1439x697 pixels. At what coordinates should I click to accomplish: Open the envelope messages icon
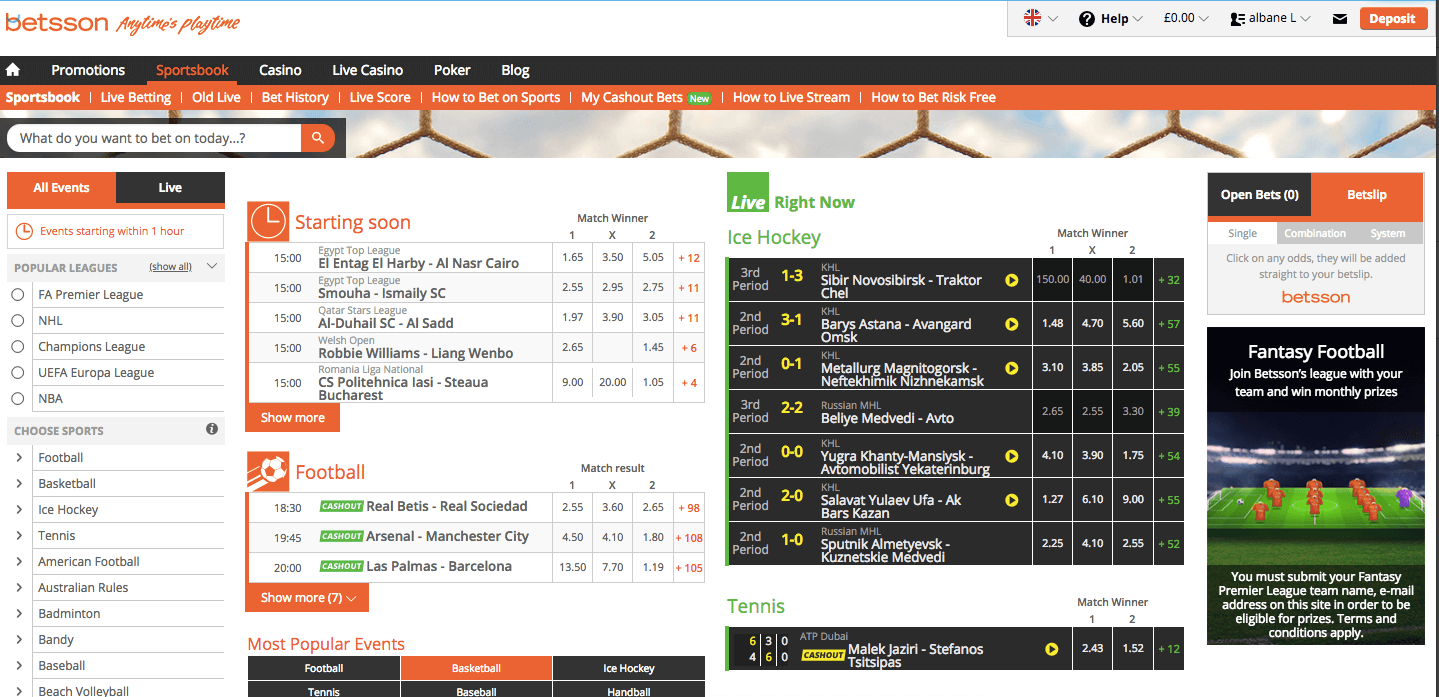tap(1340, 19)
